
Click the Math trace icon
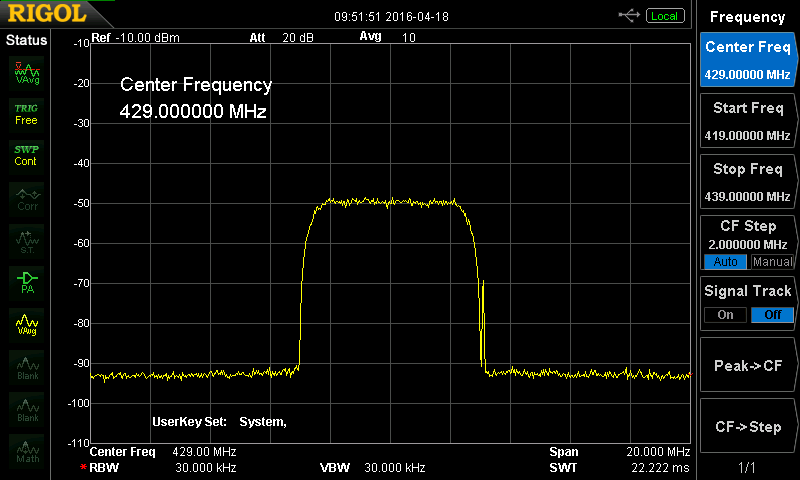(x=27, y=451)
